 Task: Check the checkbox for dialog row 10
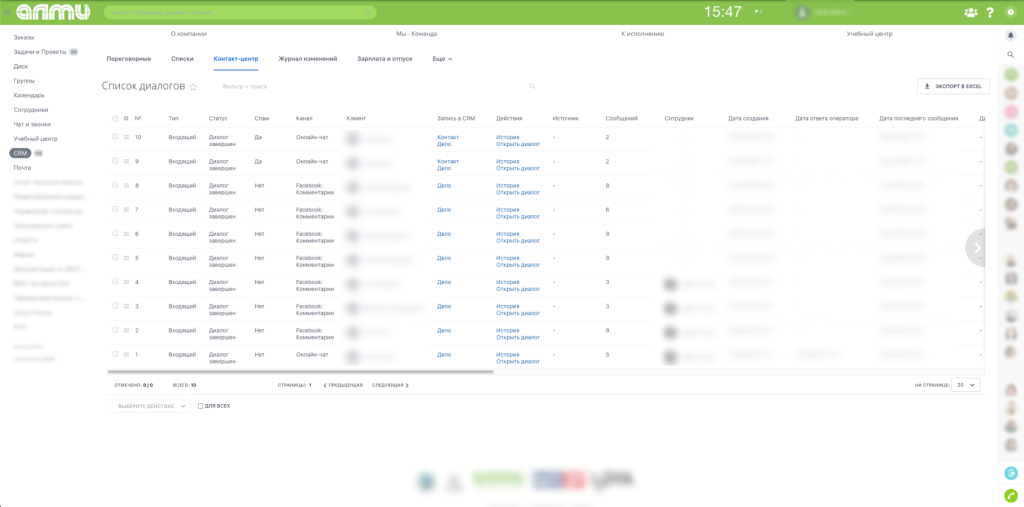coord(116,137)
